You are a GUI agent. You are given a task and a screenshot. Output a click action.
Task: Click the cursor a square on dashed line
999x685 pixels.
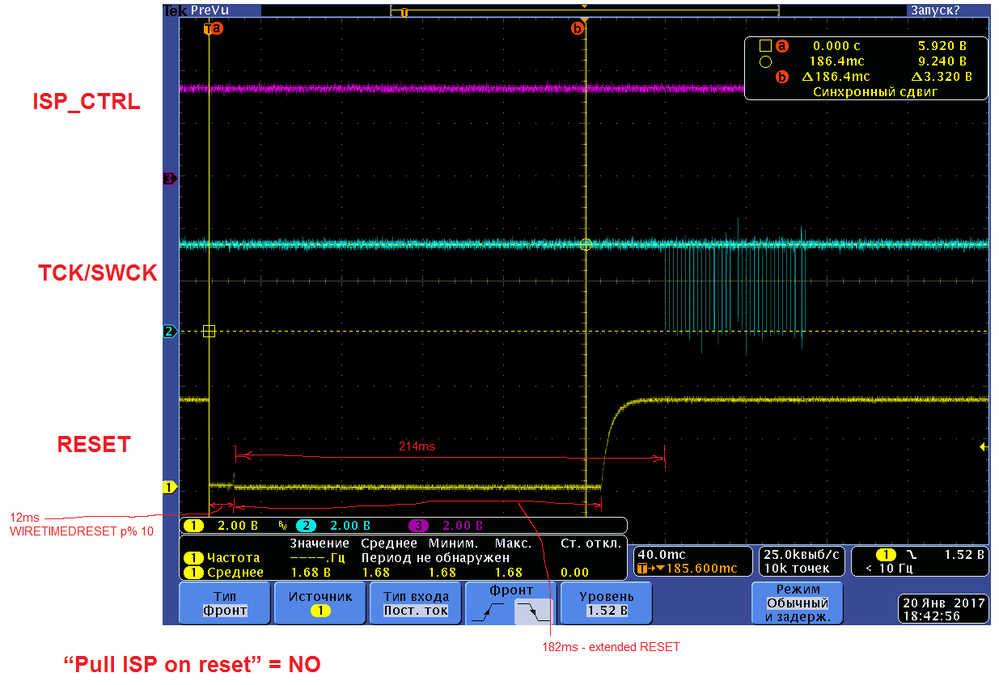[209, 331]
